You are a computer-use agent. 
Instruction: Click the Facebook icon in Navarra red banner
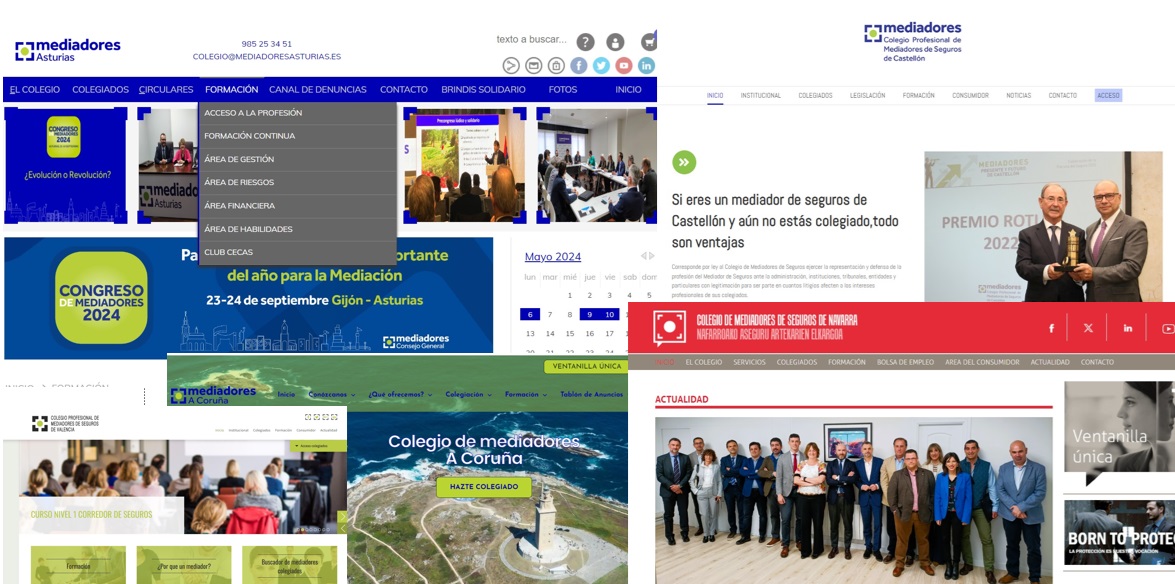pos(1051,328)
